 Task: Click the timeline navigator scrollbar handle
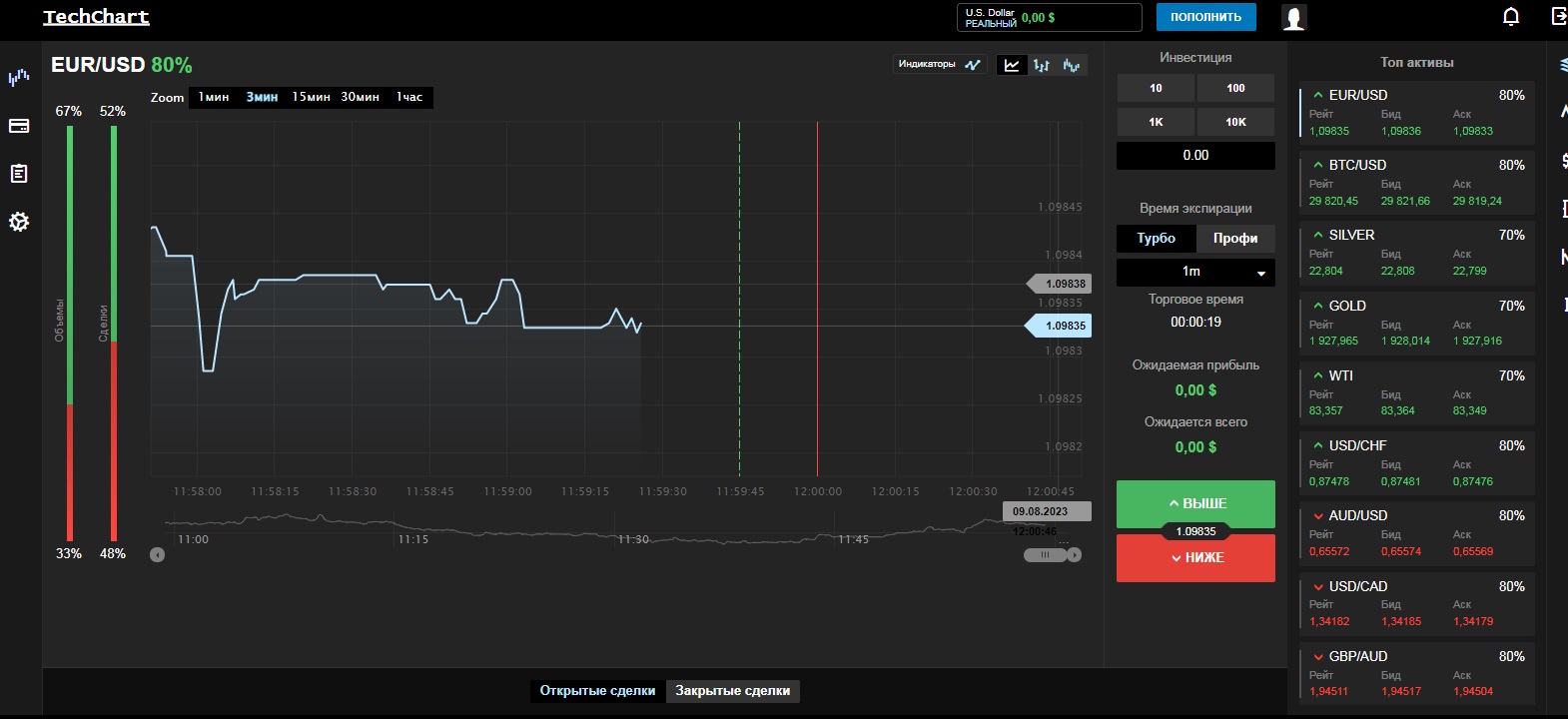pyautogui.click(x=1046, y=555)
